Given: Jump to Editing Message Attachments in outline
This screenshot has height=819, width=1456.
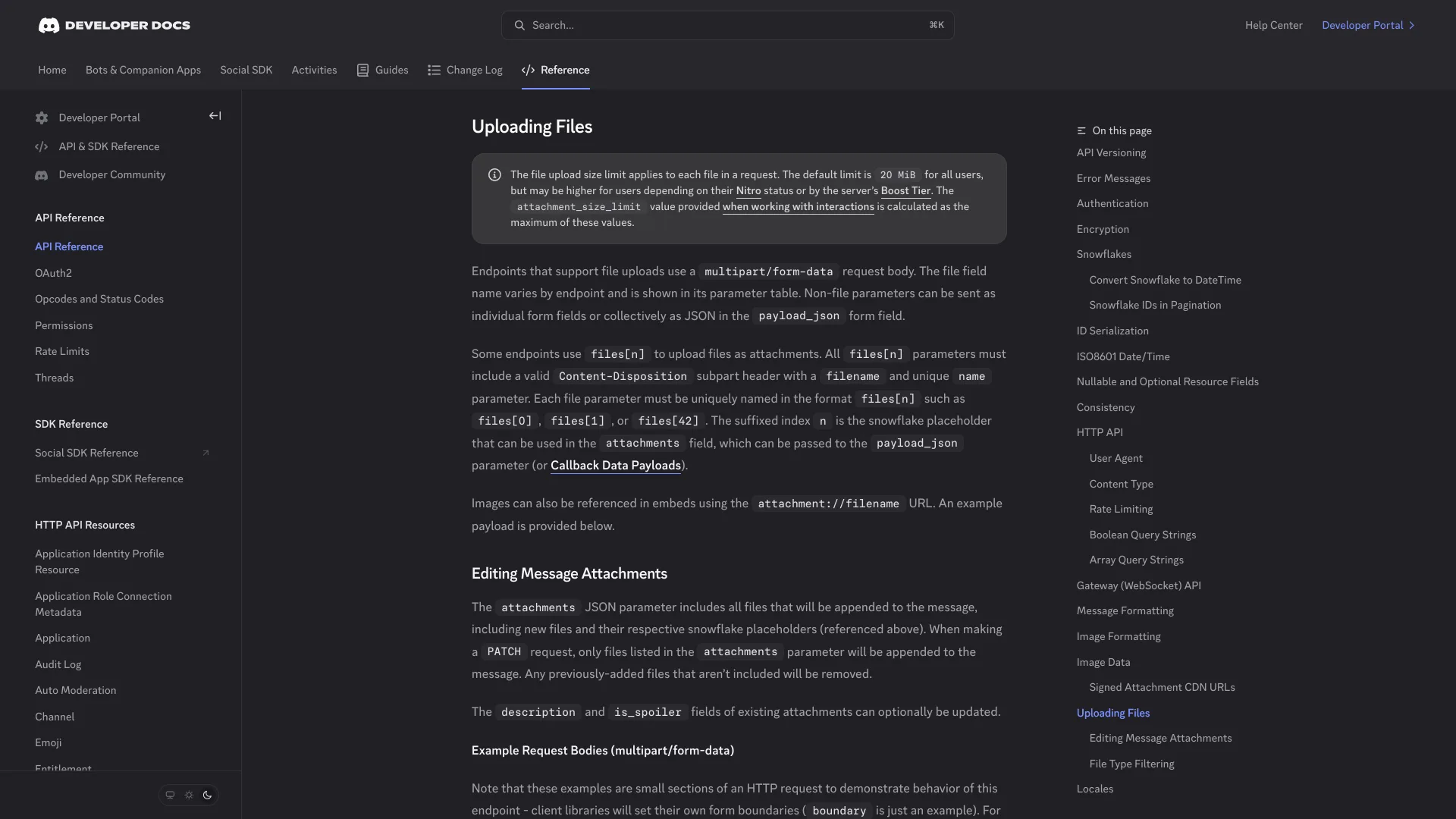Looking at the screenshot, I should [x=1160, y=738].
